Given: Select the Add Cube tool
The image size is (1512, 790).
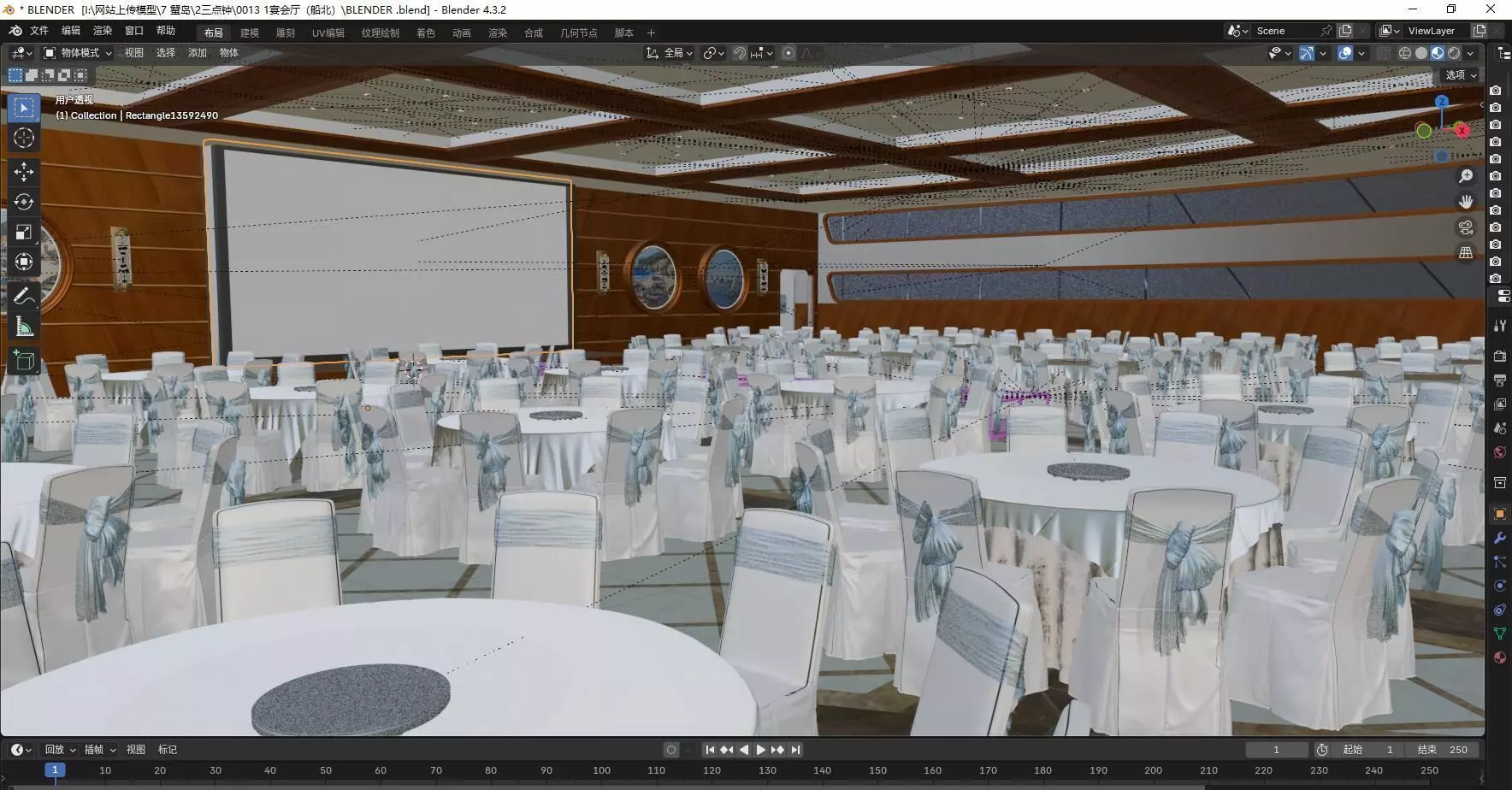Looking at the screenshot, I should (24, 361).
